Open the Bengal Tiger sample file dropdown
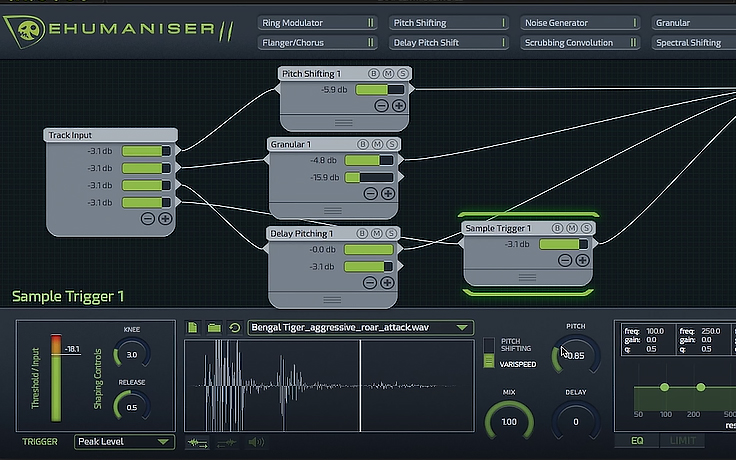Screen dimensions: 736x460 coord(360,328)
